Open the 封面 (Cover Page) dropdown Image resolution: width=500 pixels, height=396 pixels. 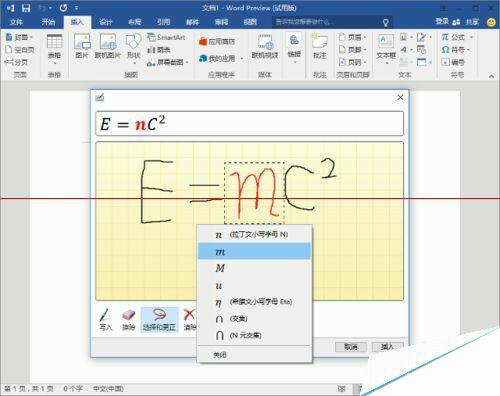click(x=20, y=37)
